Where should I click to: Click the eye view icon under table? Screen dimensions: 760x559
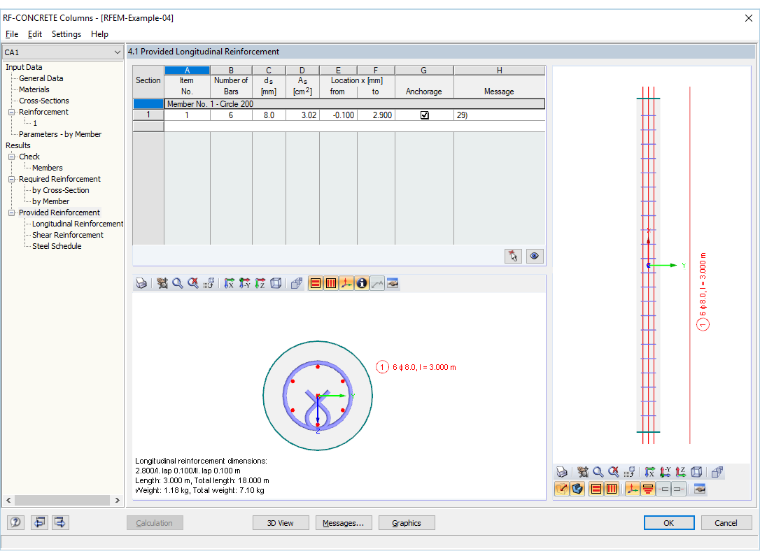(x=534, y=256)
